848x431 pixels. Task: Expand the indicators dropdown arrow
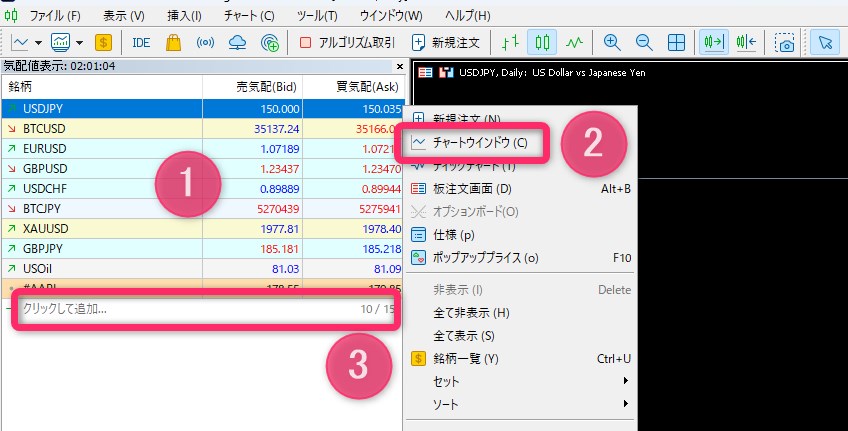click(x=79, y=43)
